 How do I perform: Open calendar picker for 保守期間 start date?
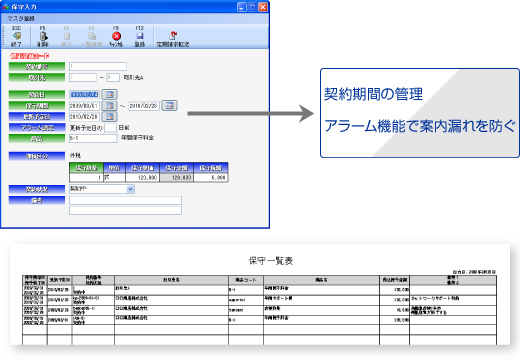[x=109, y=106]
